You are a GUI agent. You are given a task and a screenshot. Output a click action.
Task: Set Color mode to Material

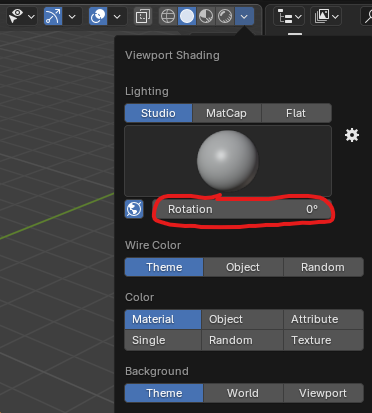click(x=163, y=319)
